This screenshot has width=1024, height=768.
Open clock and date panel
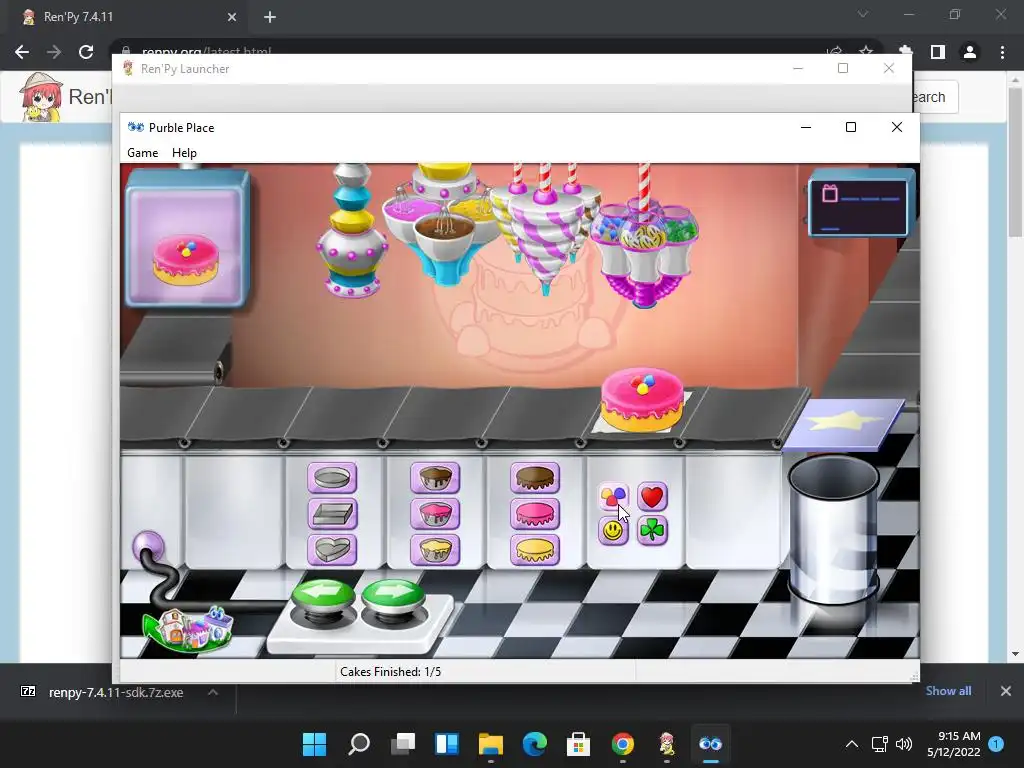pyautogui.click(x=953, y=744)
